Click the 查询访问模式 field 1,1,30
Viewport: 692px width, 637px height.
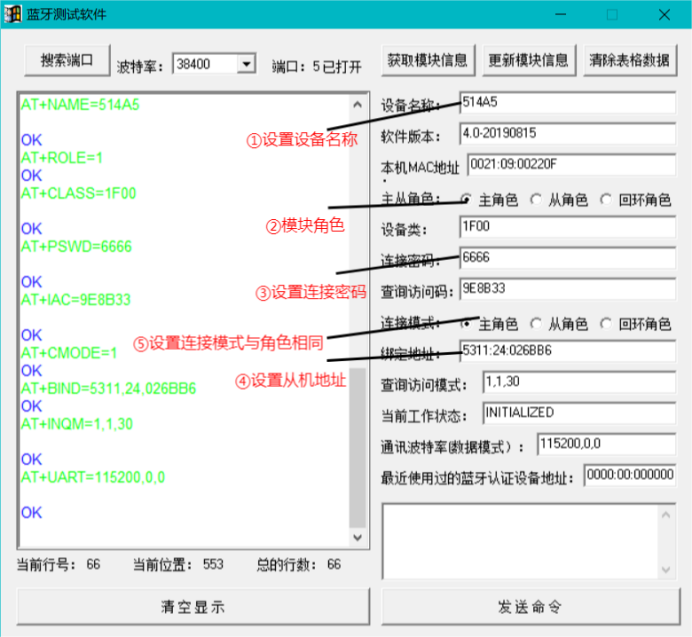coord(579,382)
